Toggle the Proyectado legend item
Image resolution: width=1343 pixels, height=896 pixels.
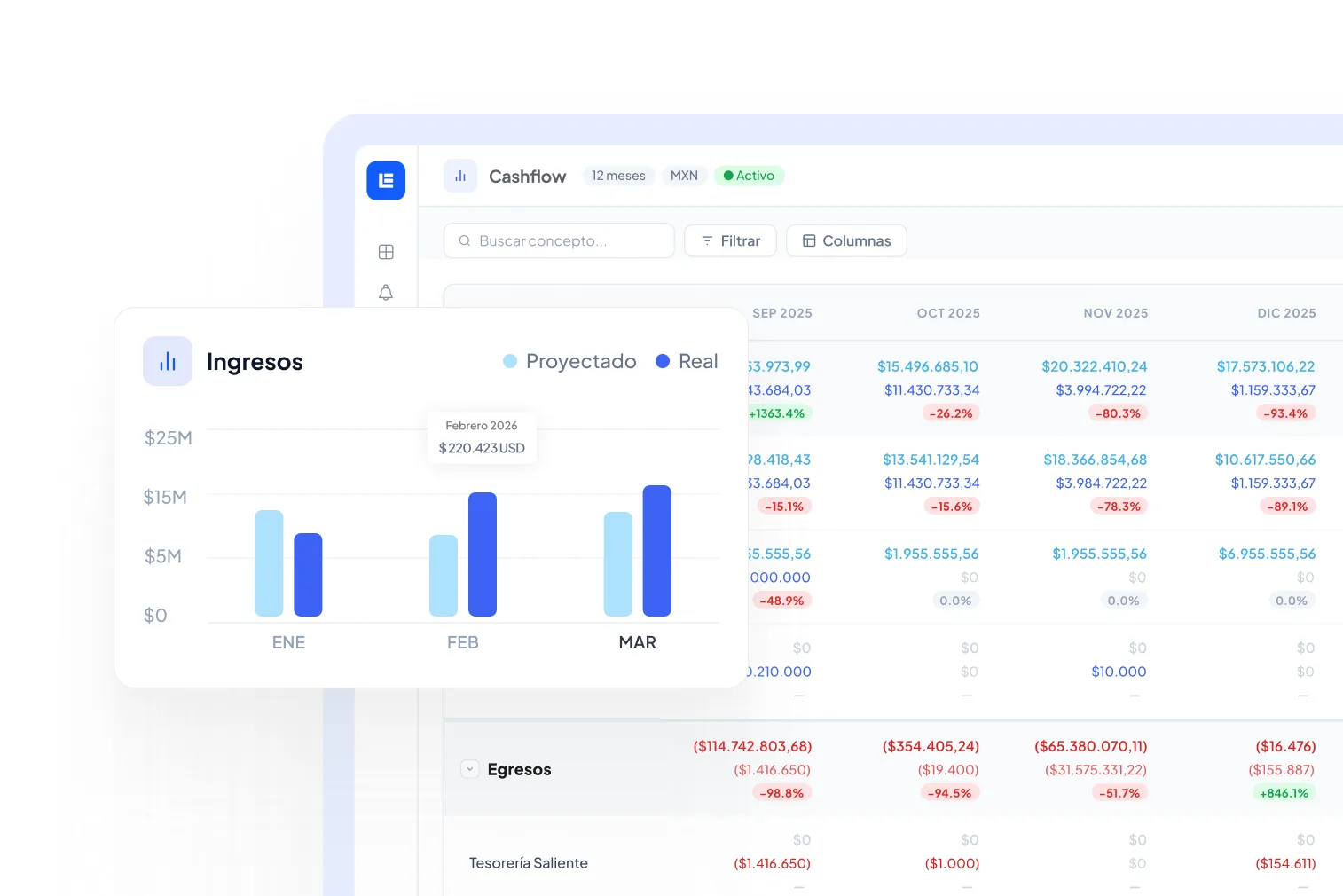[x=569, y=361]
